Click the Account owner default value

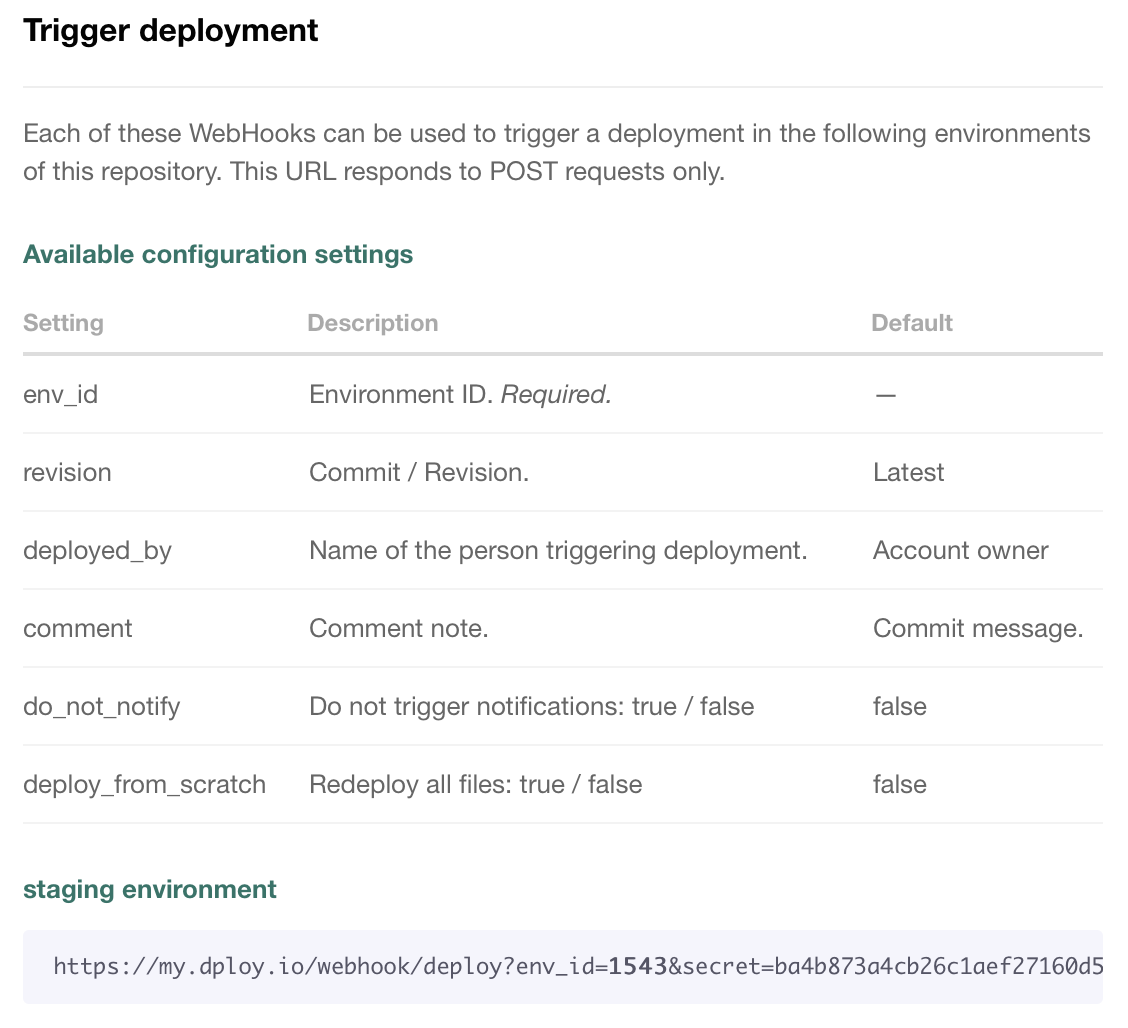click(x=960, y=550)
